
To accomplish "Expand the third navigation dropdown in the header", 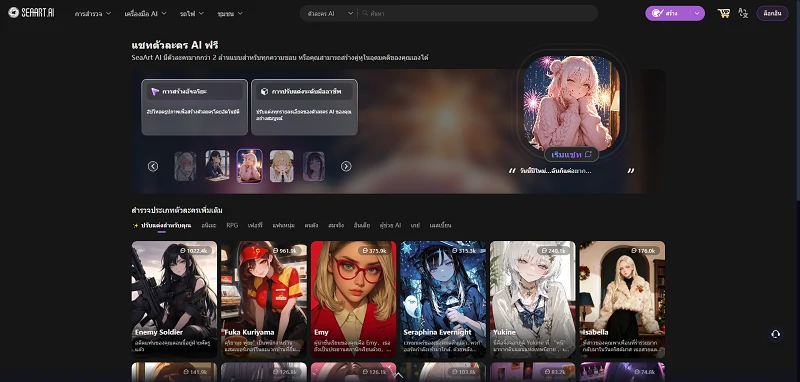I will pyautogui.click(x=191, y=14).
